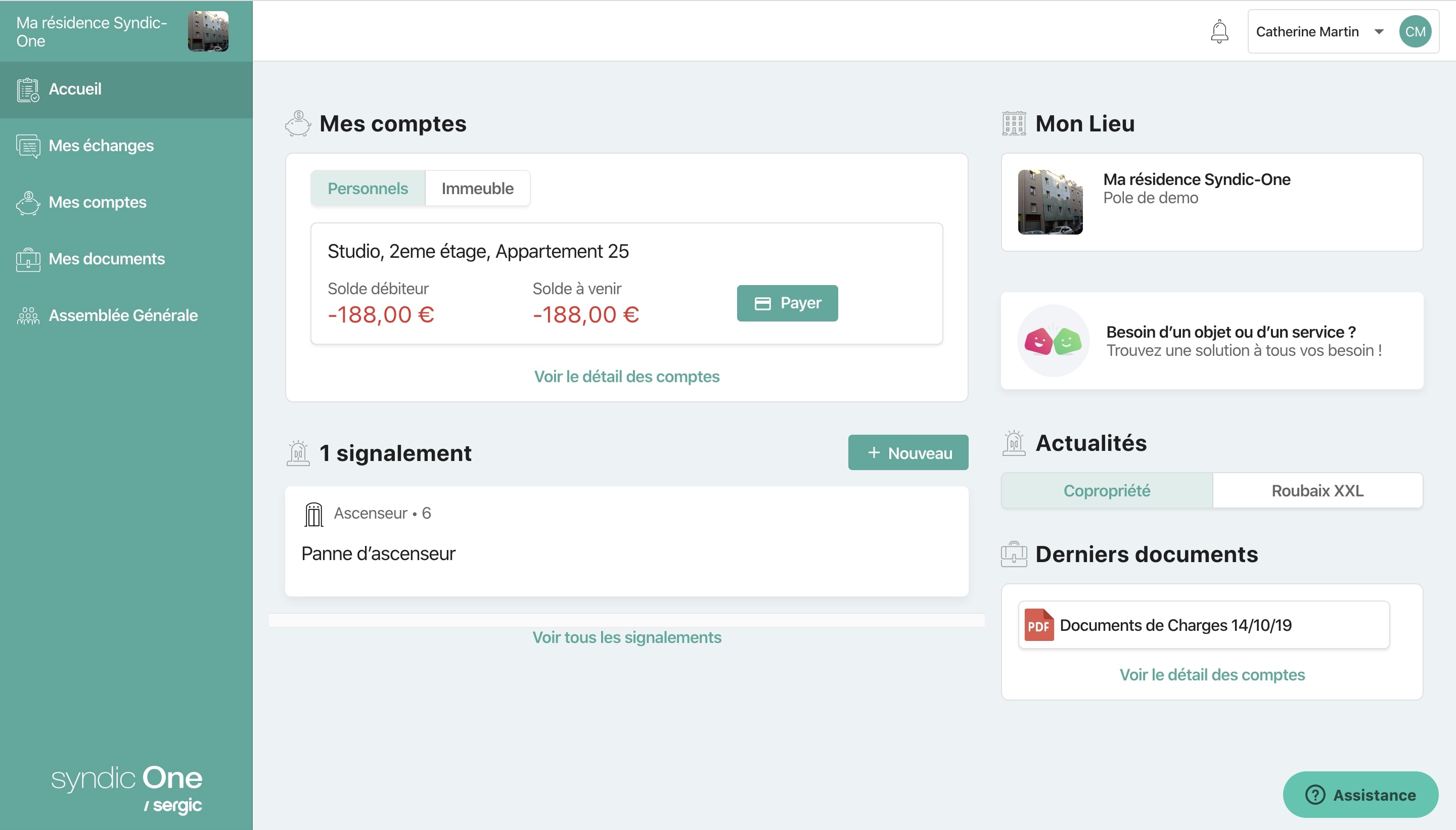Click the building icon beside Mon Lieu
The width and height of the screenshot is (1456, 830).
(1014, 124)
